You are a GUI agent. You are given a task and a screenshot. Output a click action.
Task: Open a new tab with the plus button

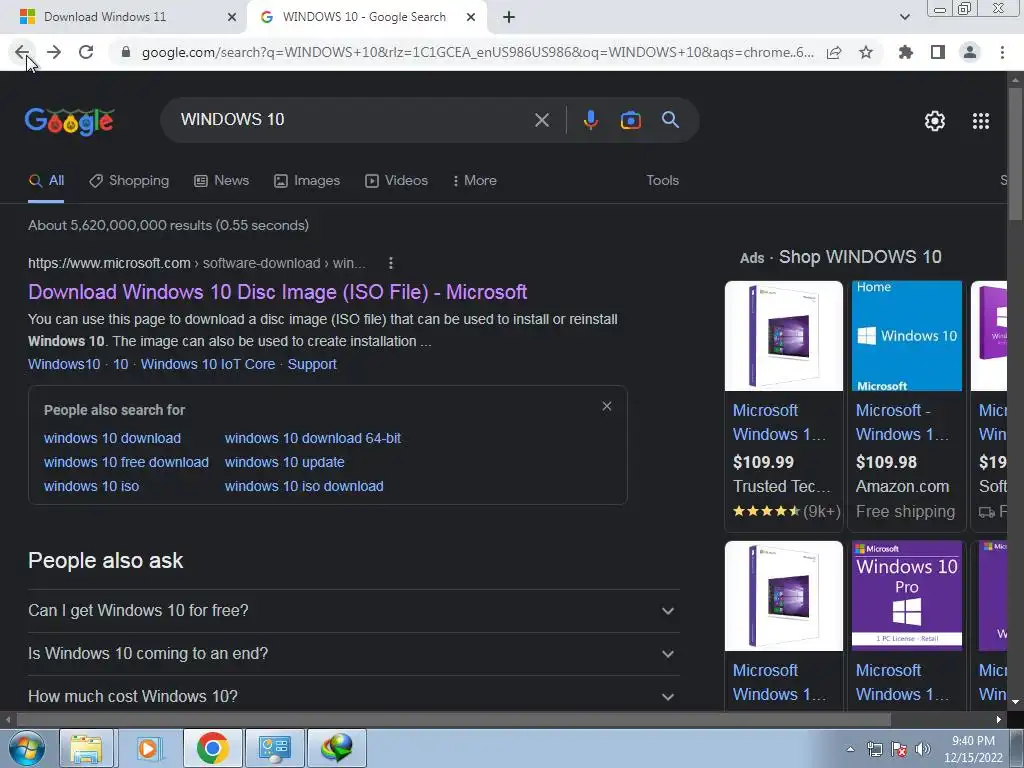coord(509,17)
